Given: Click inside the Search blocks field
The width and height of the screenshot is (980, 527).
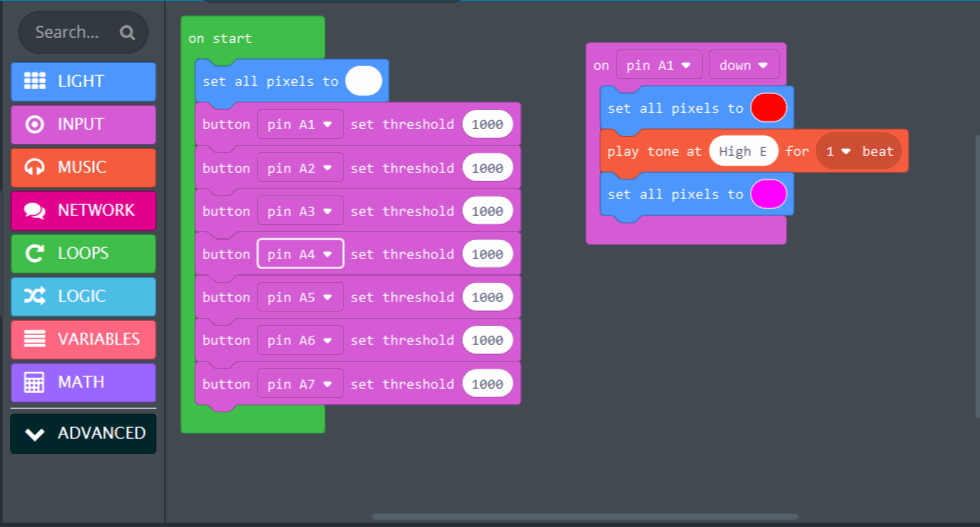Looking at the screenshot, I should click(x=68, y=32).
